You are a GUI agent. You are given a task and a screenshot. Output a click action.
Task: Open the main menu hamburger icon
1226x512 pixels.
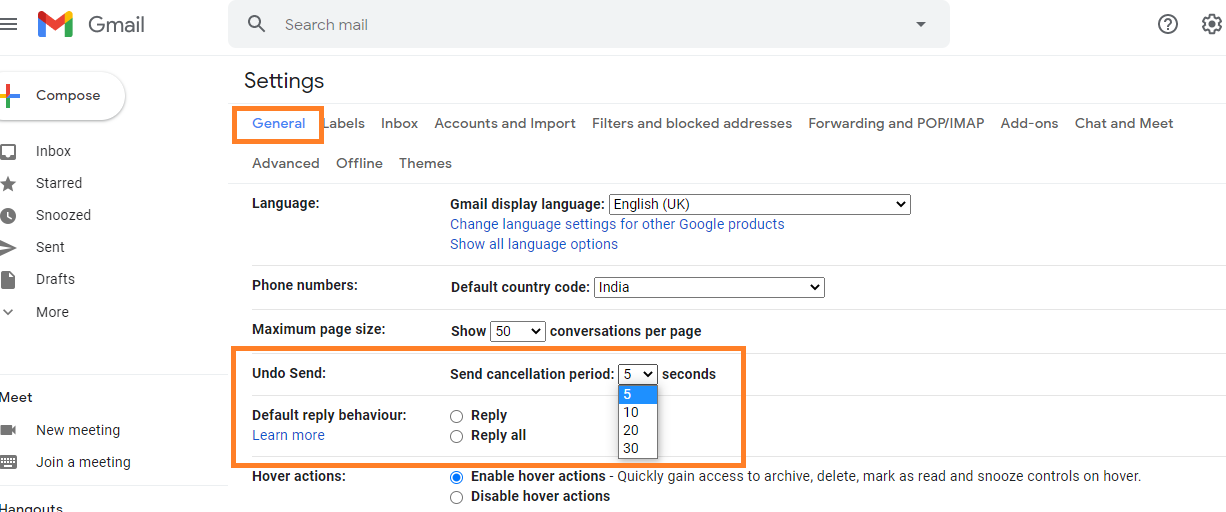pyautogui.click(x=8, y=24)
